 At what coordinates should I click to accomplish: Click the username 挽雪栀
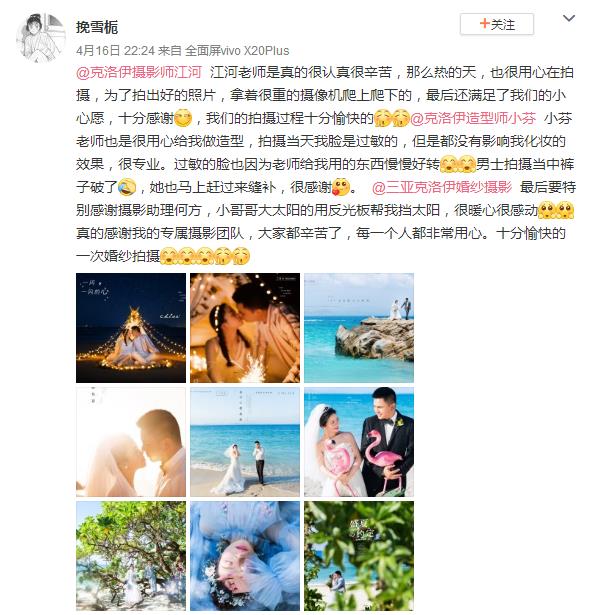click(97, 27)
